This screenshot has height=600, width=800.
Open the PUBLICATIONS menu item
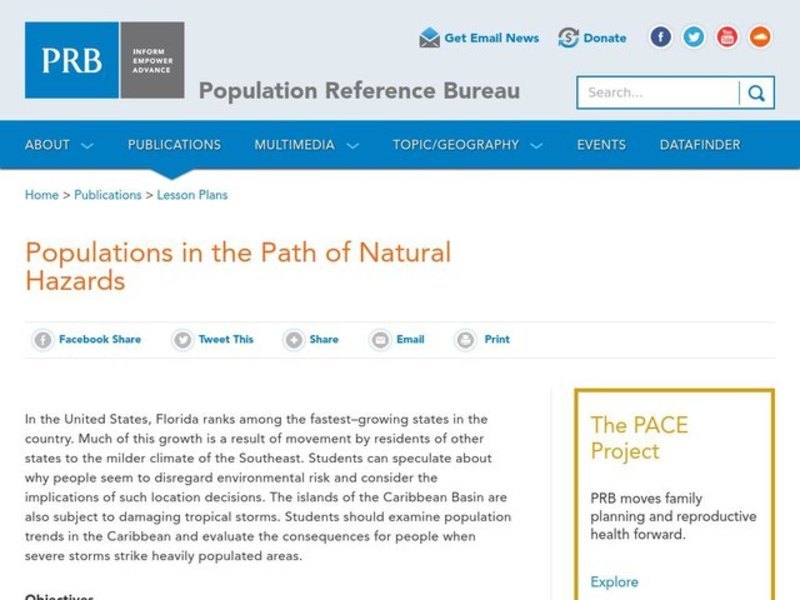173,145
